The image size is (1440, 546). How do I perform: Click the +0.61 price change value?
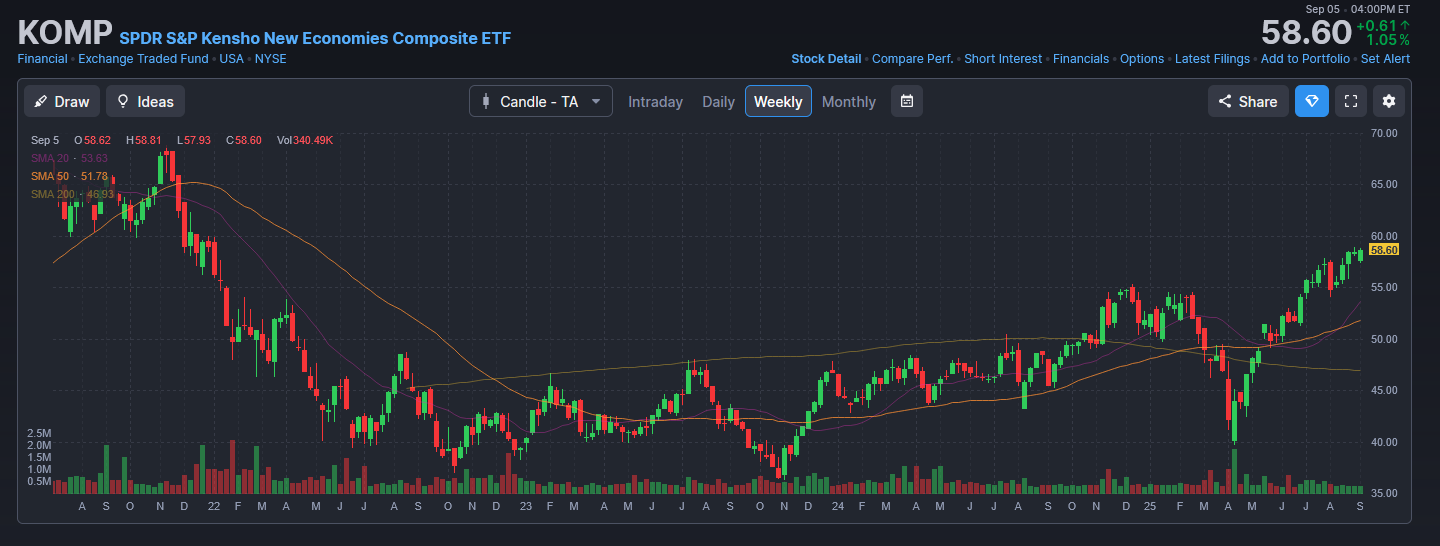(x=1377, y=26)
